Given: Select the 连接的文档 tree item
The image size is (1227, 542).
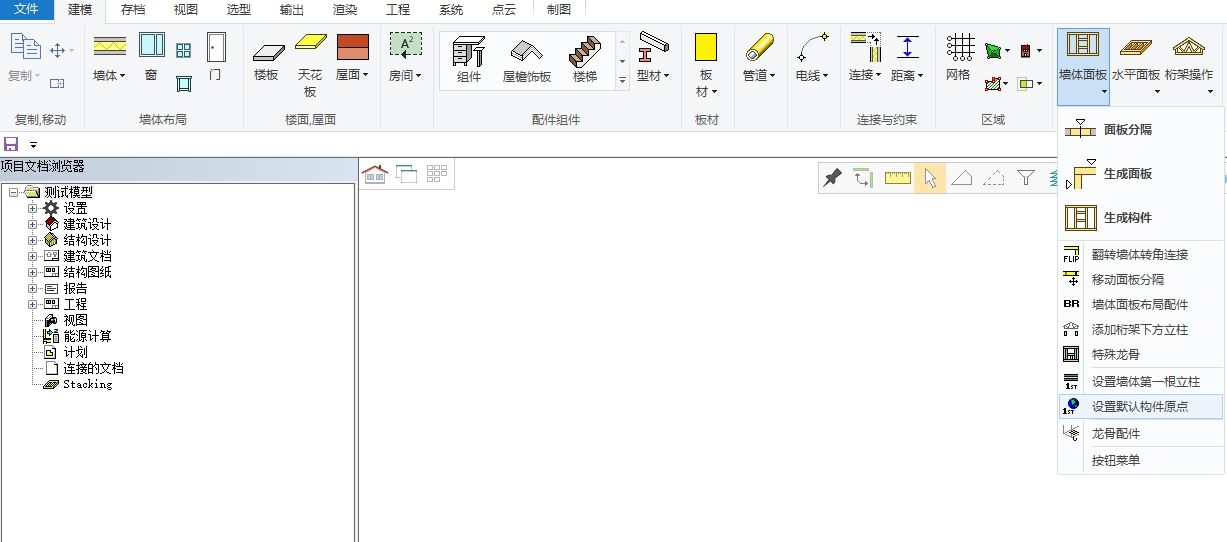Looking at the screenshot, I should (x=93, y=368).
